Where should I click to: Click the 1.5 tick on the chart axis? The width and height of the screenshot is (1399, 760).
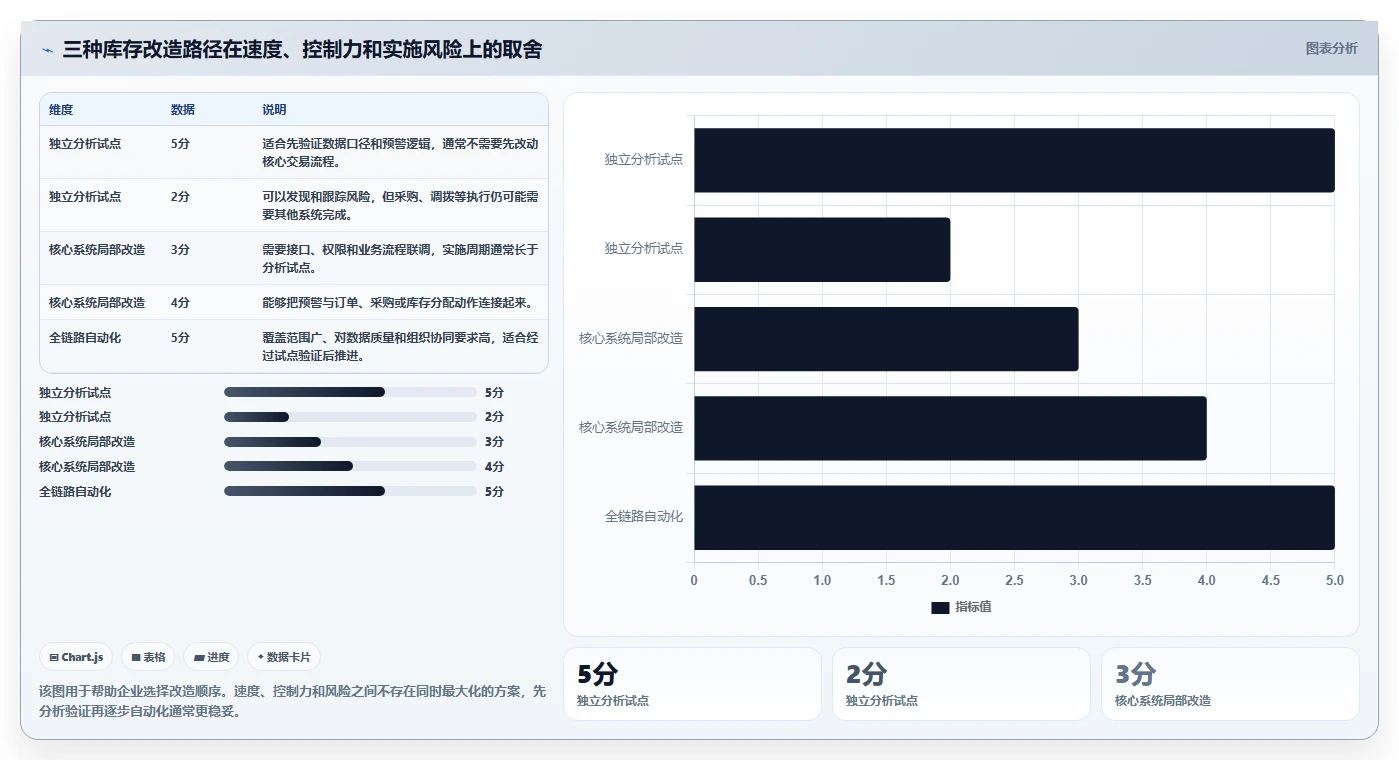pyautogui.click(x=886, y=580)
